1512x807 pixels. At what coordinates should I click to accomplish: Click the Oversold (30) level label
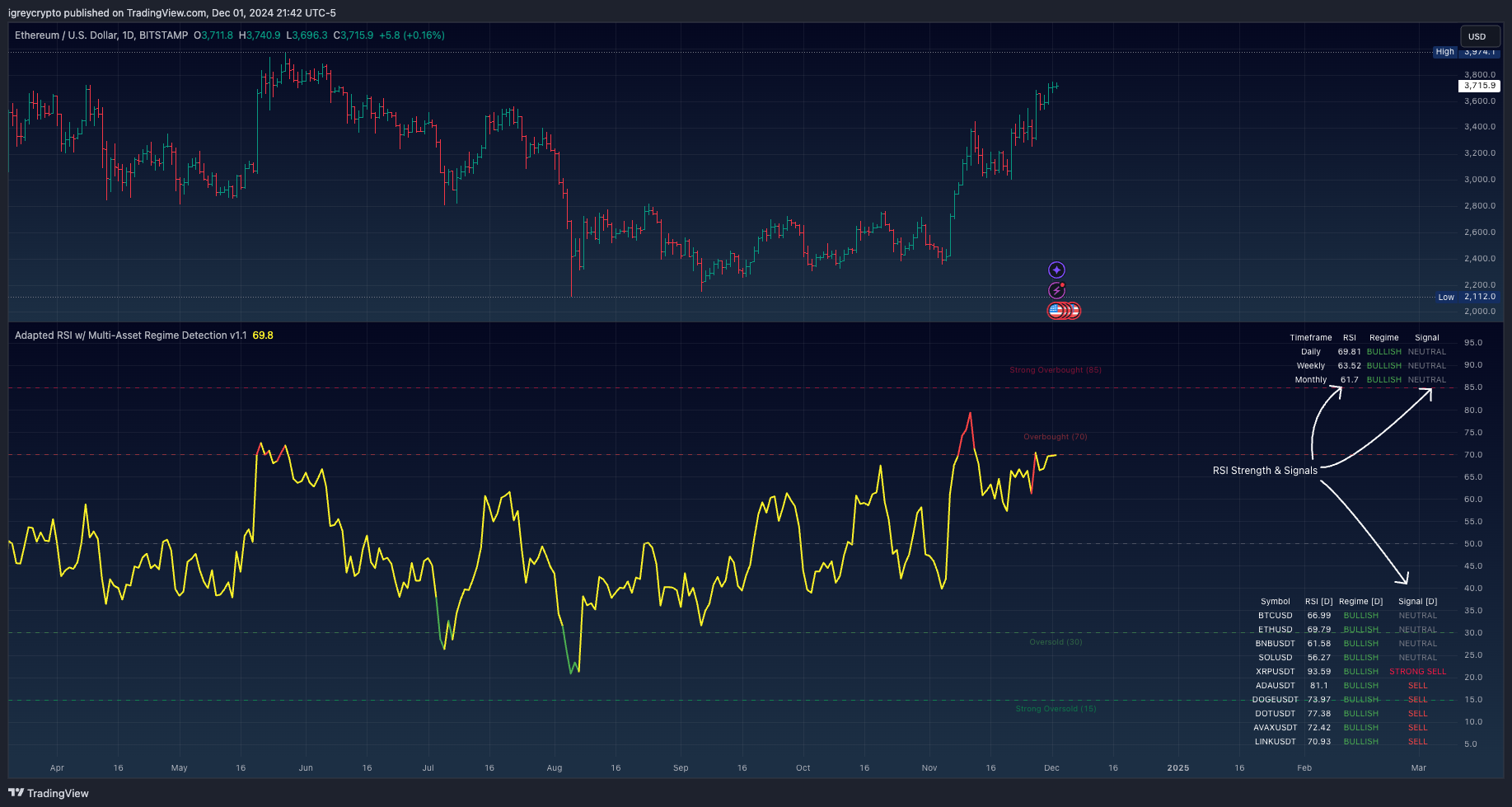1056,642
